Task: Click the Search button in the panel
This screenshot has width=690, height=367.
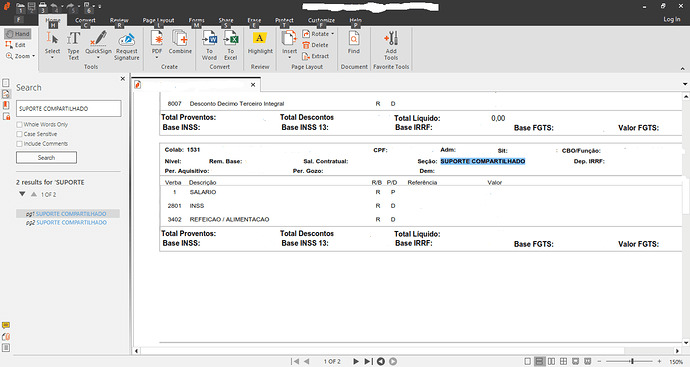Action: [x=46, y=158]
